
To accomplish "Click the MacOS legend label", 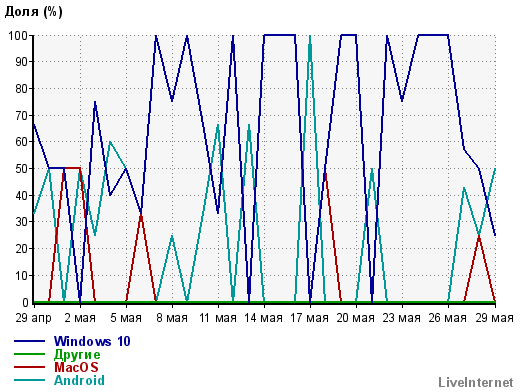I will point(76,367).
